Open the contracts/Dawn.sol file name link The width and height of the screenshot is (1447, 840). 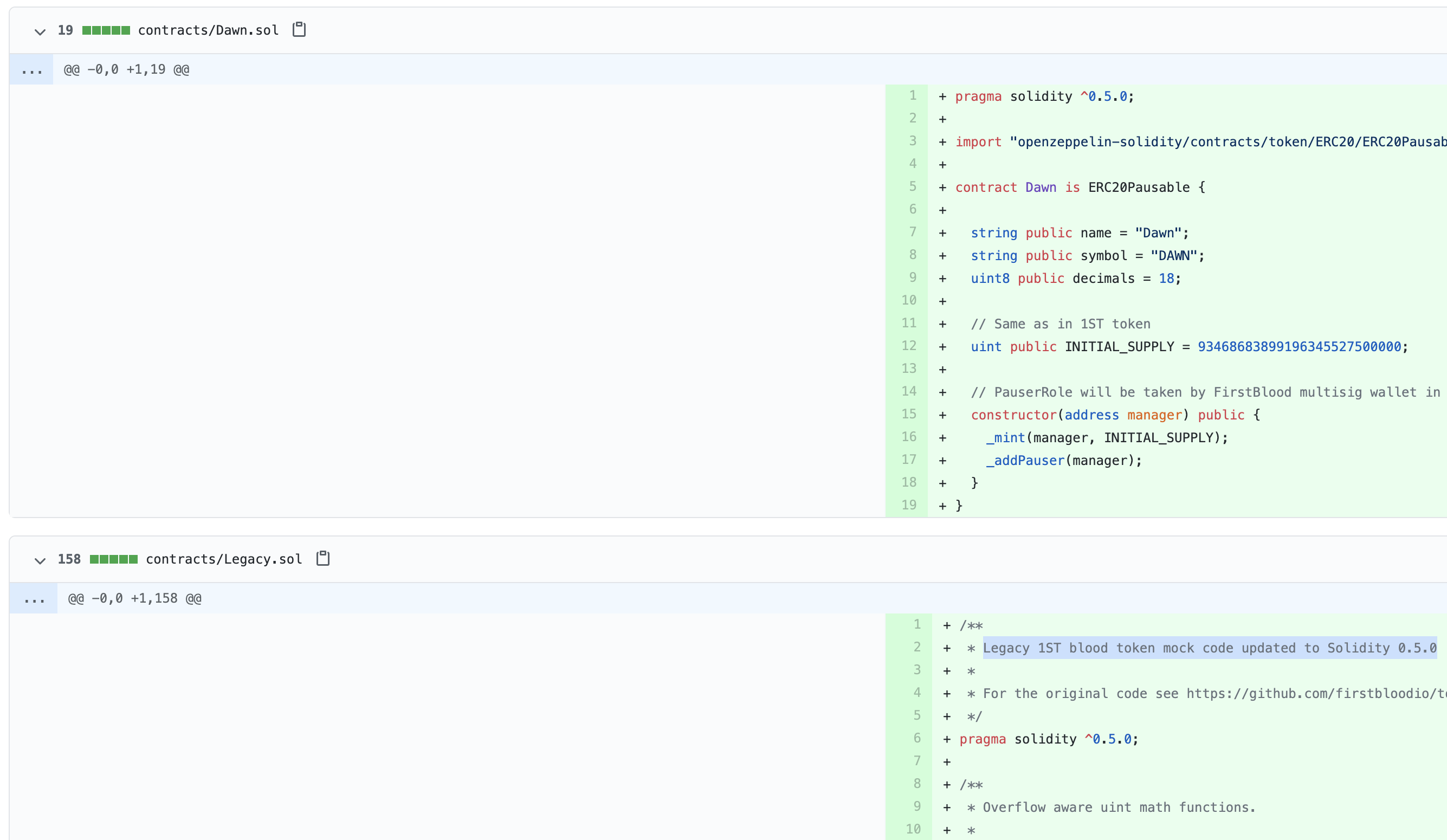point(208,30)
